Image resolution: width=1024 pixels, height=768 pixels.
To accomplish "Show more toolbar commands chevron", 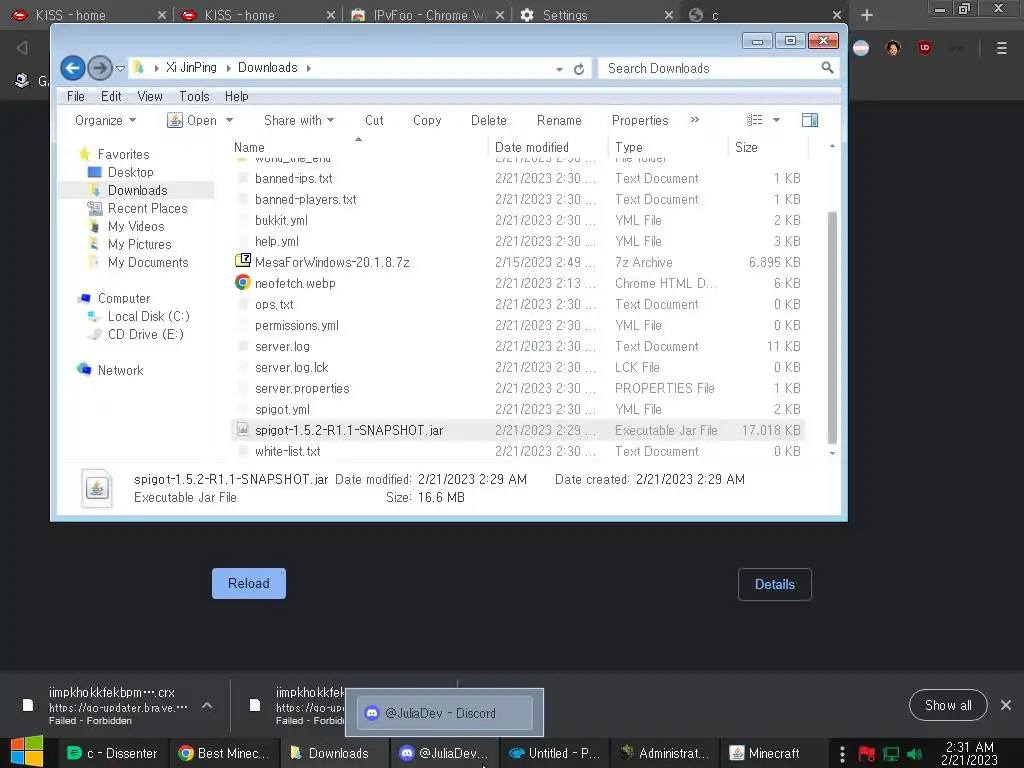I will pos(695,120).
